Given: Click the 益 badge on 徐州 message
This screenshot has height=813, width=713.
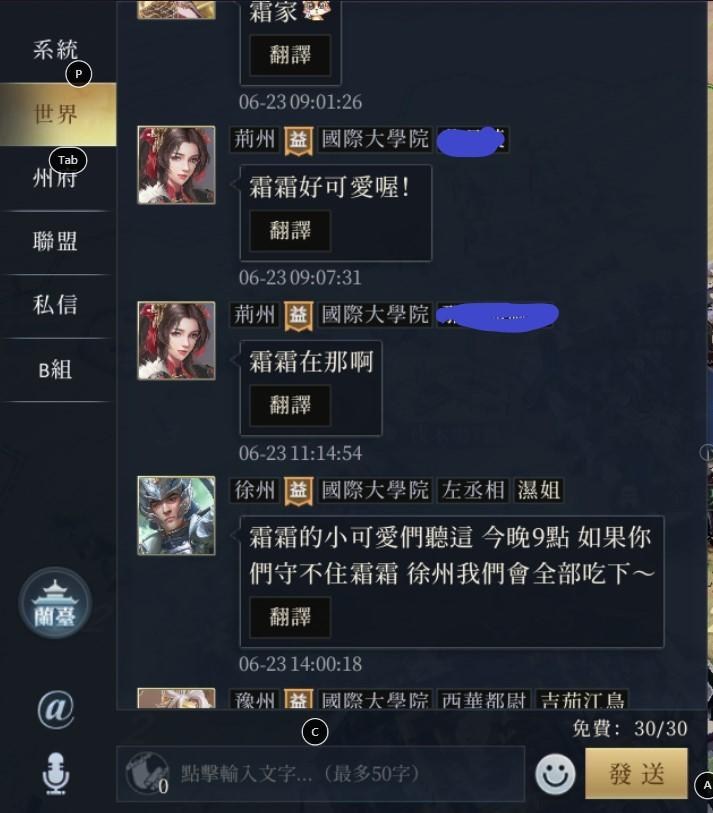Looking at the screenshot, I should click(298, 490).
